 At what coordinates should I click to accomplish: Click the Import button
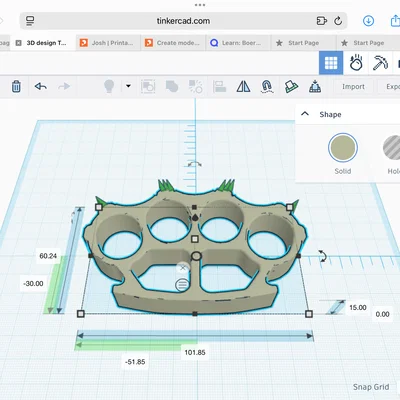[353, 87]
